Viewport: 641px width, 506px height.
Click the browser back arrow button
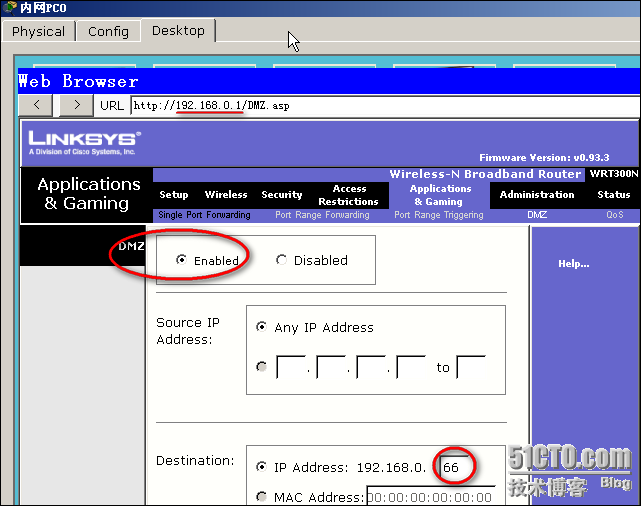click(36, 105)
